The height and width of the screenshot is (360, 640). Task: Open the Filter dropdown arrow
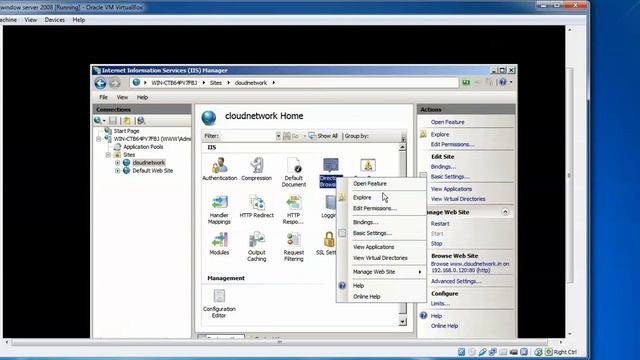click(278, 136)
